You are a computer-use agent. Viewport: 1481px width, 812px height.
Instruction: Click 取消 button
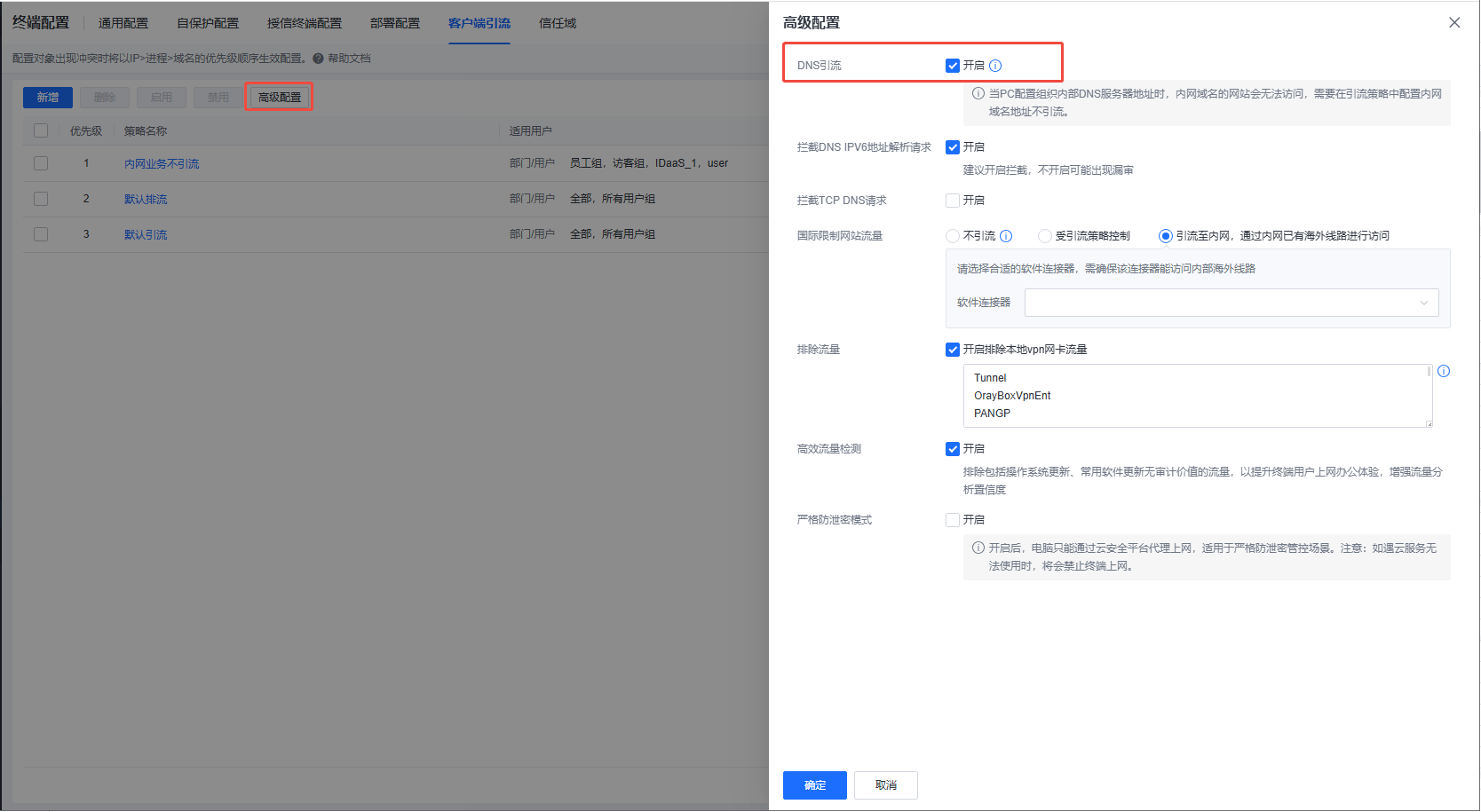click(x=885, y=785)
